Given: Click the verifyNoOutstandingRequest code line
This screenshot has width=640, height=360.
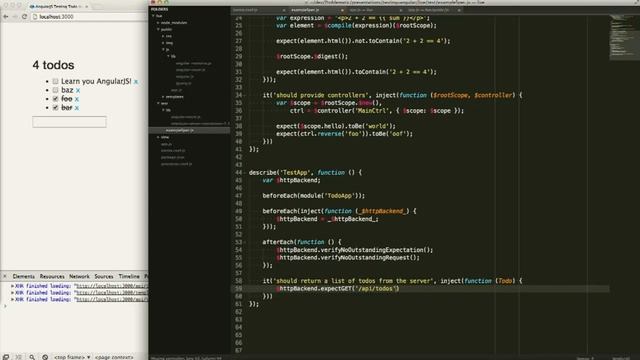Looking at the screenshot, I should point(348,258).
